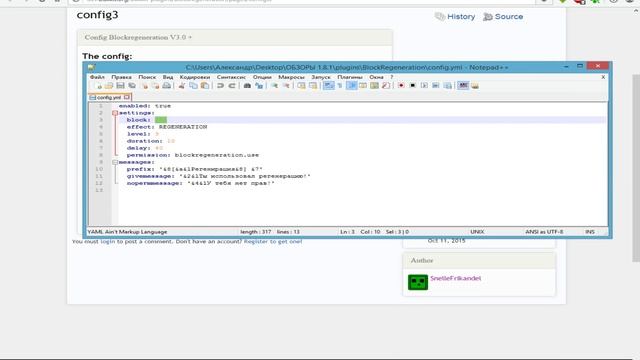Open the Опции menu

pos(262,77)
